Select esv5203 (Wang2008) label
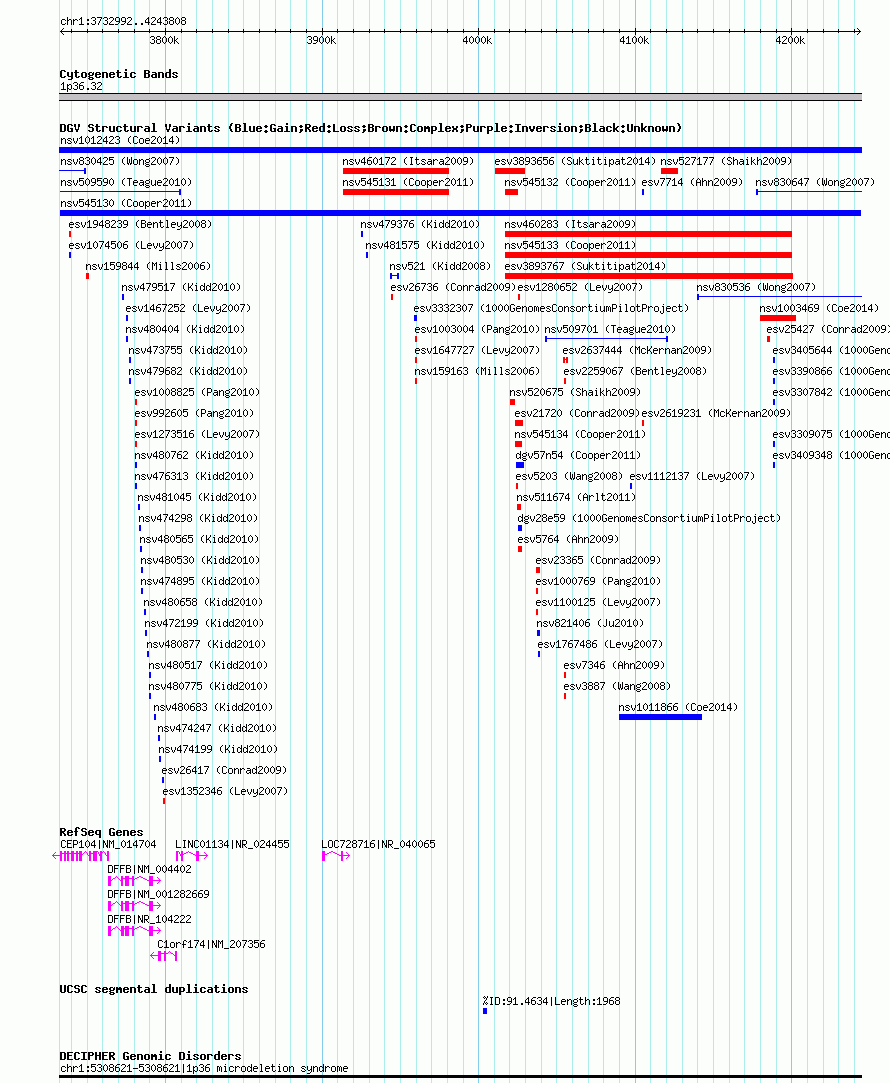Screen dimensions: 890x1083 (x=569, y=477)
